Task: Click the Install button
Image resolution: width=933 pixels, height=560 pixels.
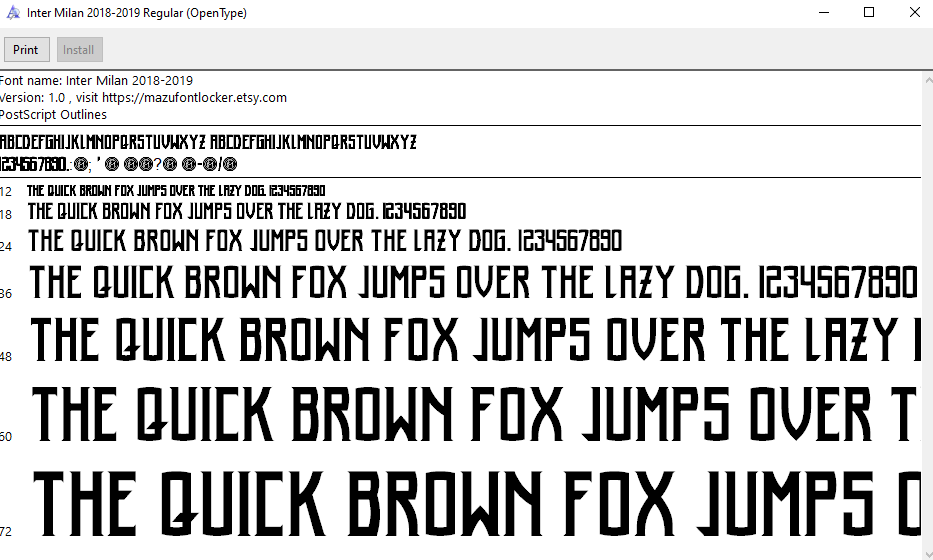Action: pyautogui.click(x=79, y=50)
